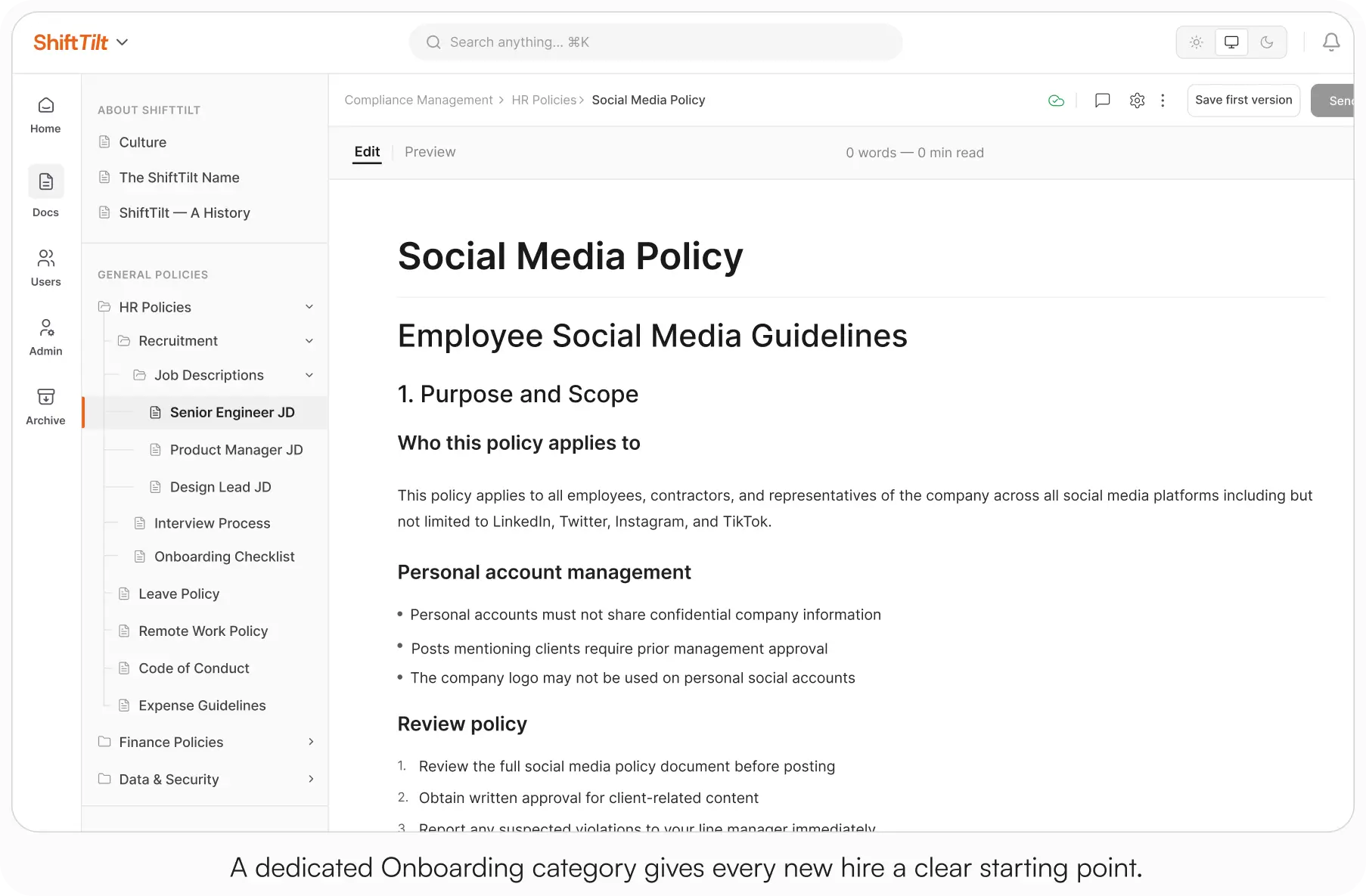
Task: Collapse the Recruitment folder
Action: point(309,341)
